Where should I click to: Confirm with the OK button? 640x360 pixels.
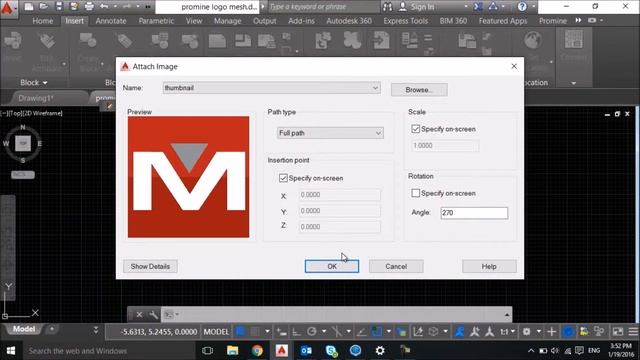(x=332, y=266)
